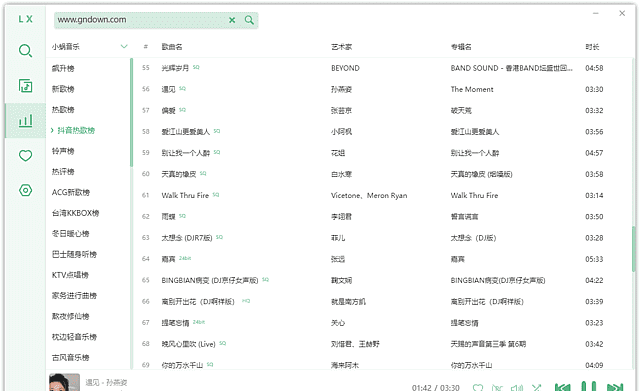Open the leaderboard chart page in sidebar
640x391 pixels.
click(x=25, y=120)
